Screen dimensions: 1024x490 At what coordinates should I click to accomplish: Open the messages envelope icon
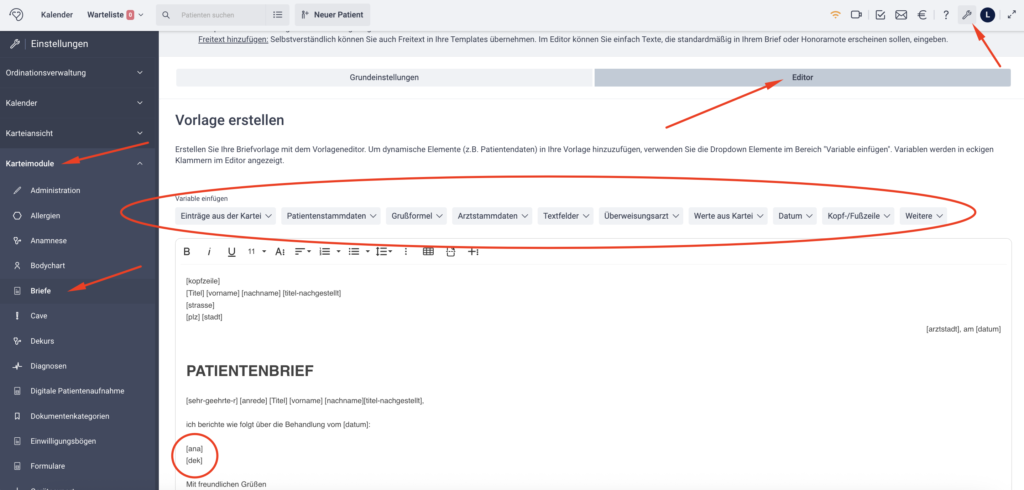point(901,14)
